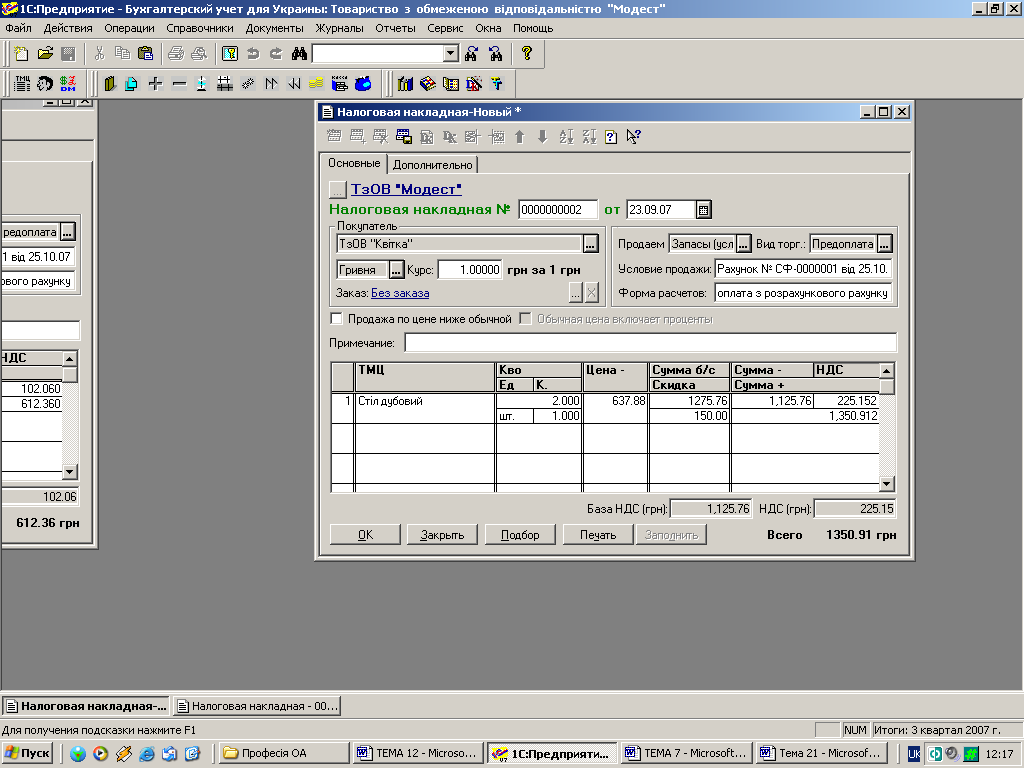Open buyer ТзОВ Квітка selection button
This screenshot has height=768, width=1024.
tap(590, 244)
